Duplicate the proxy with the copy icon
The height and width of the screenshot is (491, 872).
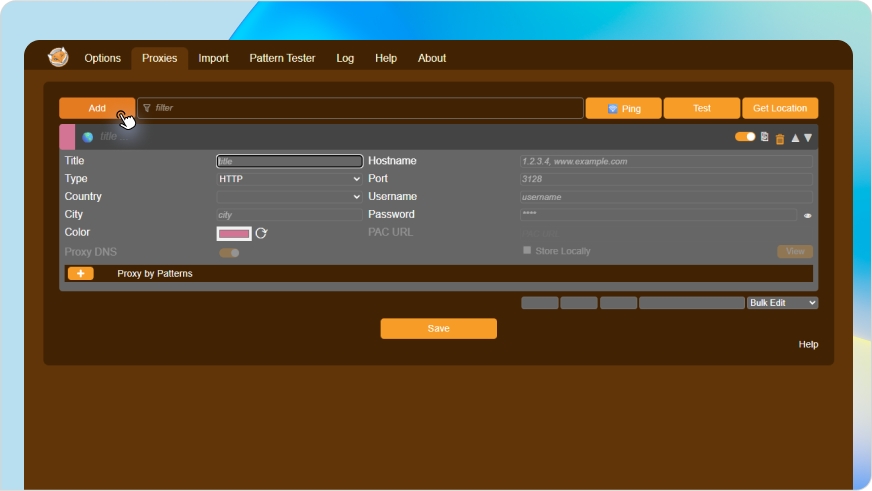point(765,137)
